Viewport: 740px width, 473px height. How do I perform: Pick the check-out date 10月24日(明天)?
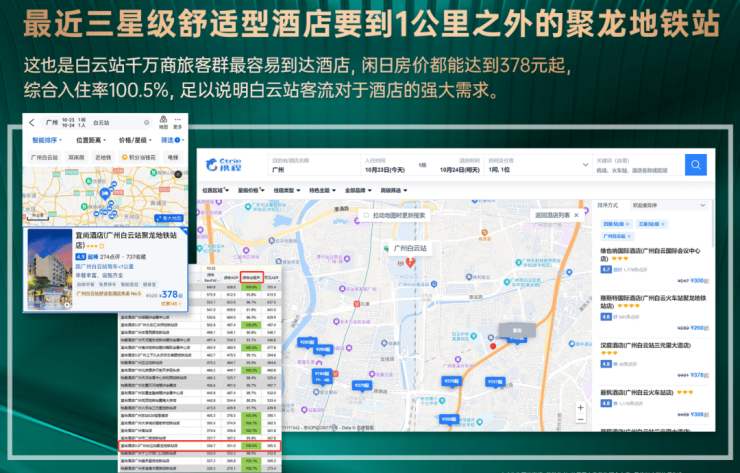(459, 169)
